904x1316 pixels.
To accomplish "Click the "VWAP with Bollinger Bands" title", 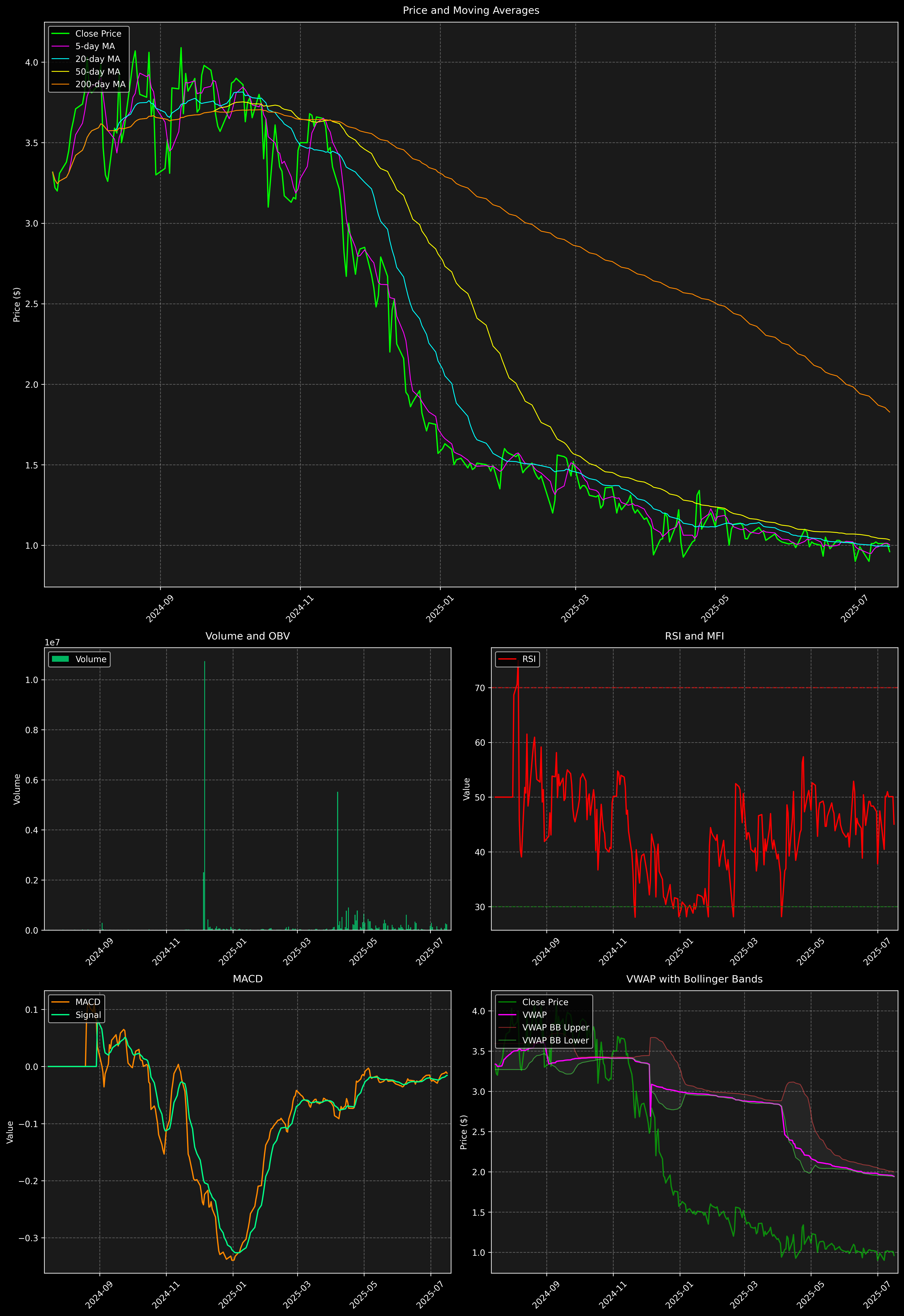I will coord(694,979).
